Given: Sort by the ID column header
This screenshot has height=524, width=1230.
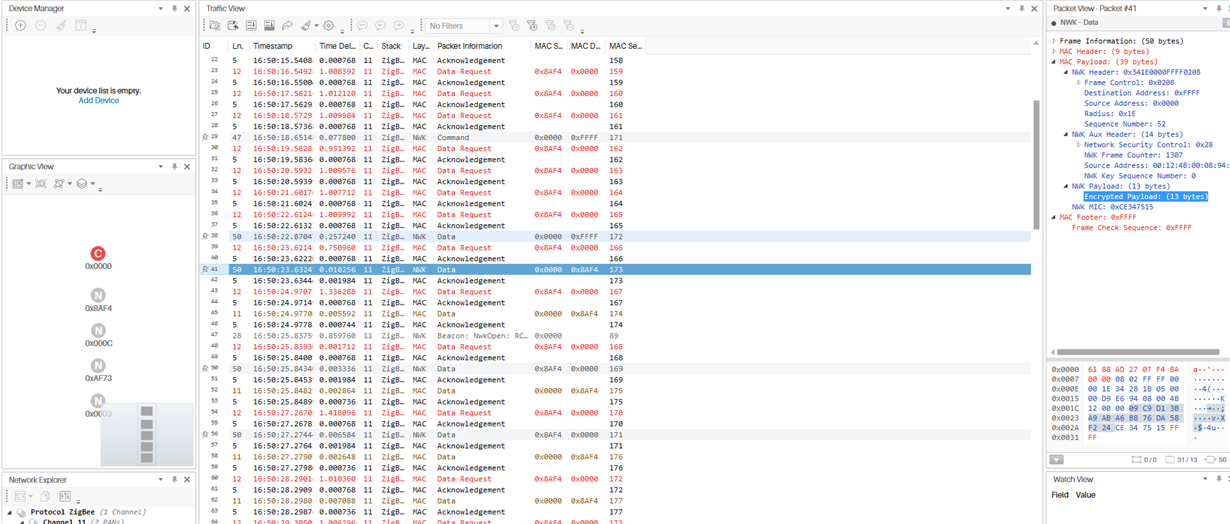Looking at the screenshot, I should [x=214, y=46].
